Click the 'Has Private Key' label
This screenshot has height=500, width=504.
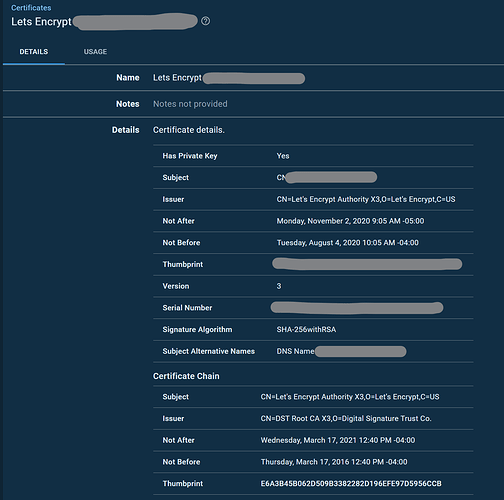(190, 156)
